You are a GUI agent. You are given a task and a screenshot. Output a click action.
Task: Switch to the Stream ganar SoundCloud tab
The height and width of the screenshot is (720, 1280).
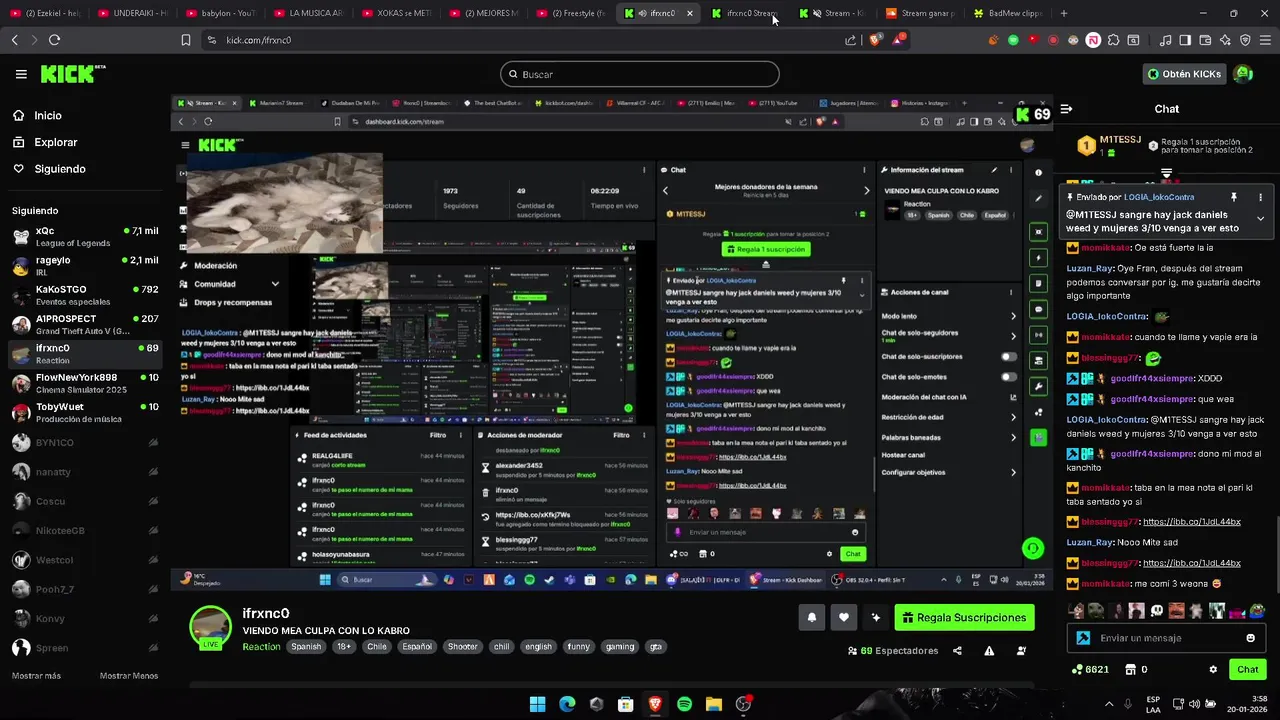920,13
